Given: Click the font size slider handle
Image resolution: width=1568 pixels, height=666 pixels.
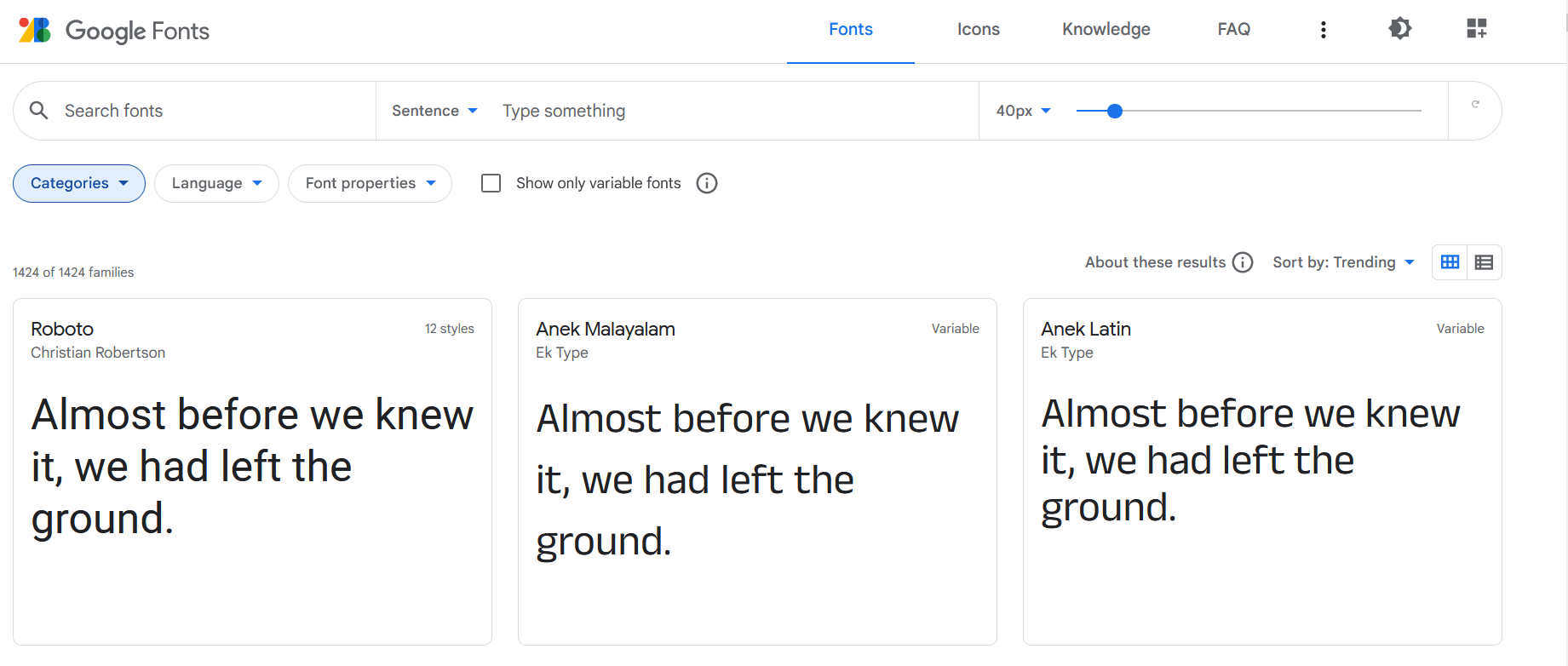Looking at the screenshot, I should pyautogui.click(x=1114, y=111).
